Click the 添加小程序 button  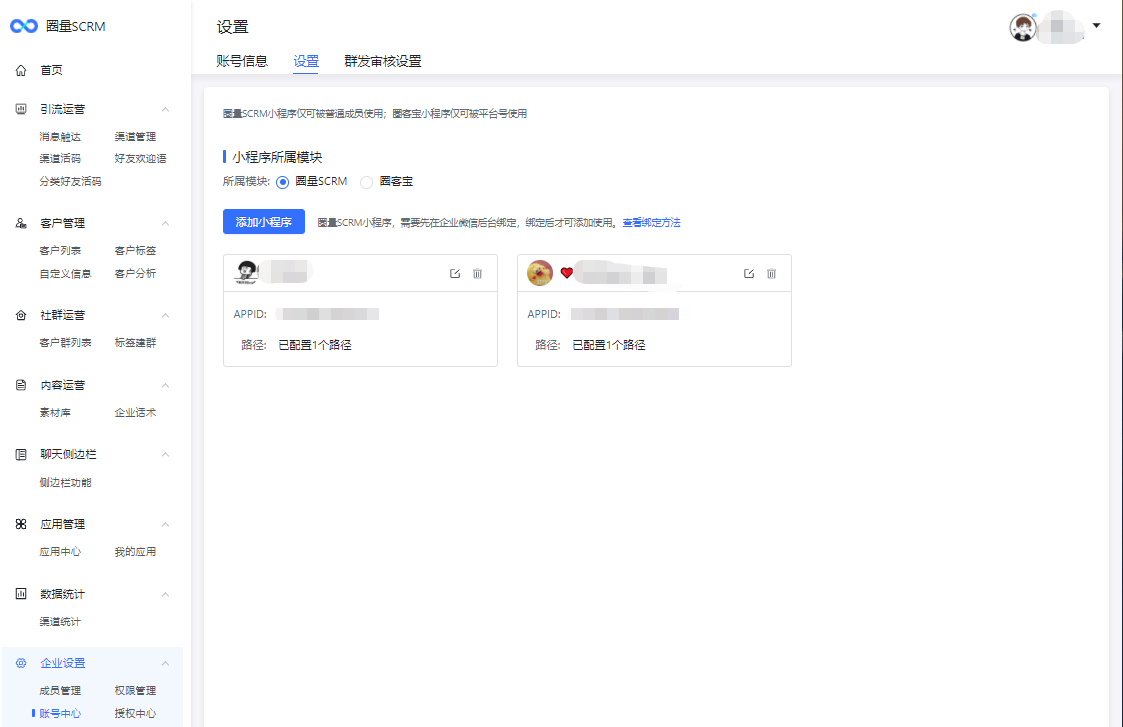263,222
